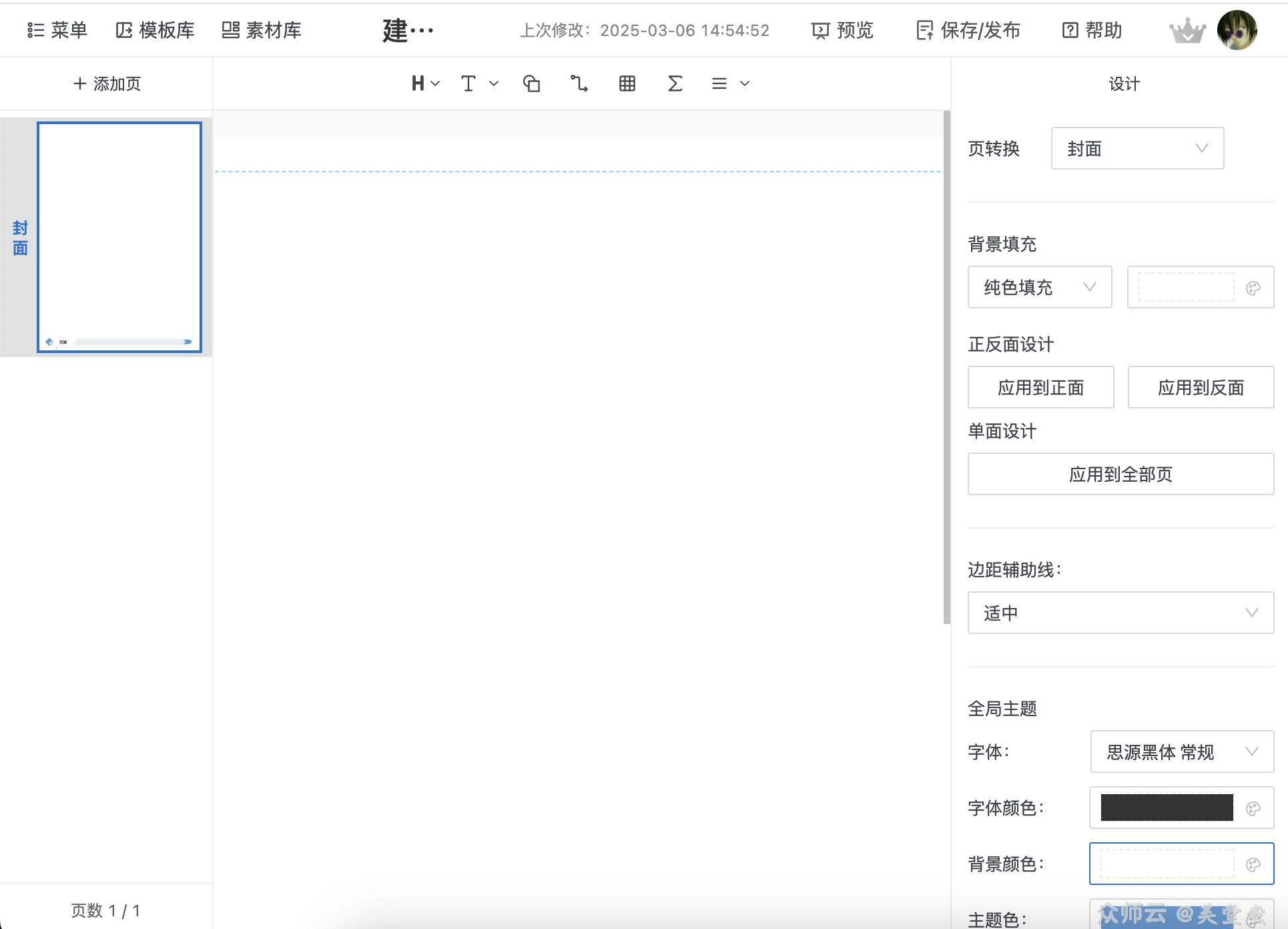Click the 页数 1 / 1 indicator
Viewport: 1288px width, 929px height.
(x=105, y=910)
